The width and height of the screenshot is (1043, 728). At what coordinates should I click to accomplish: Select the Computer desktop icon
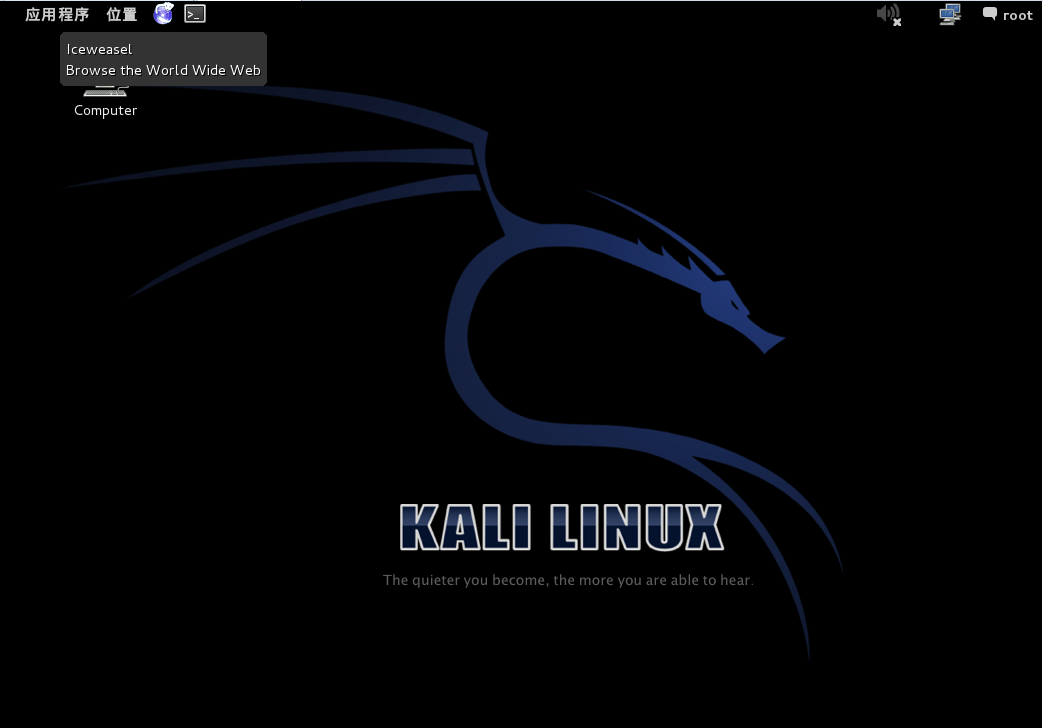click(x=105, y=102)
